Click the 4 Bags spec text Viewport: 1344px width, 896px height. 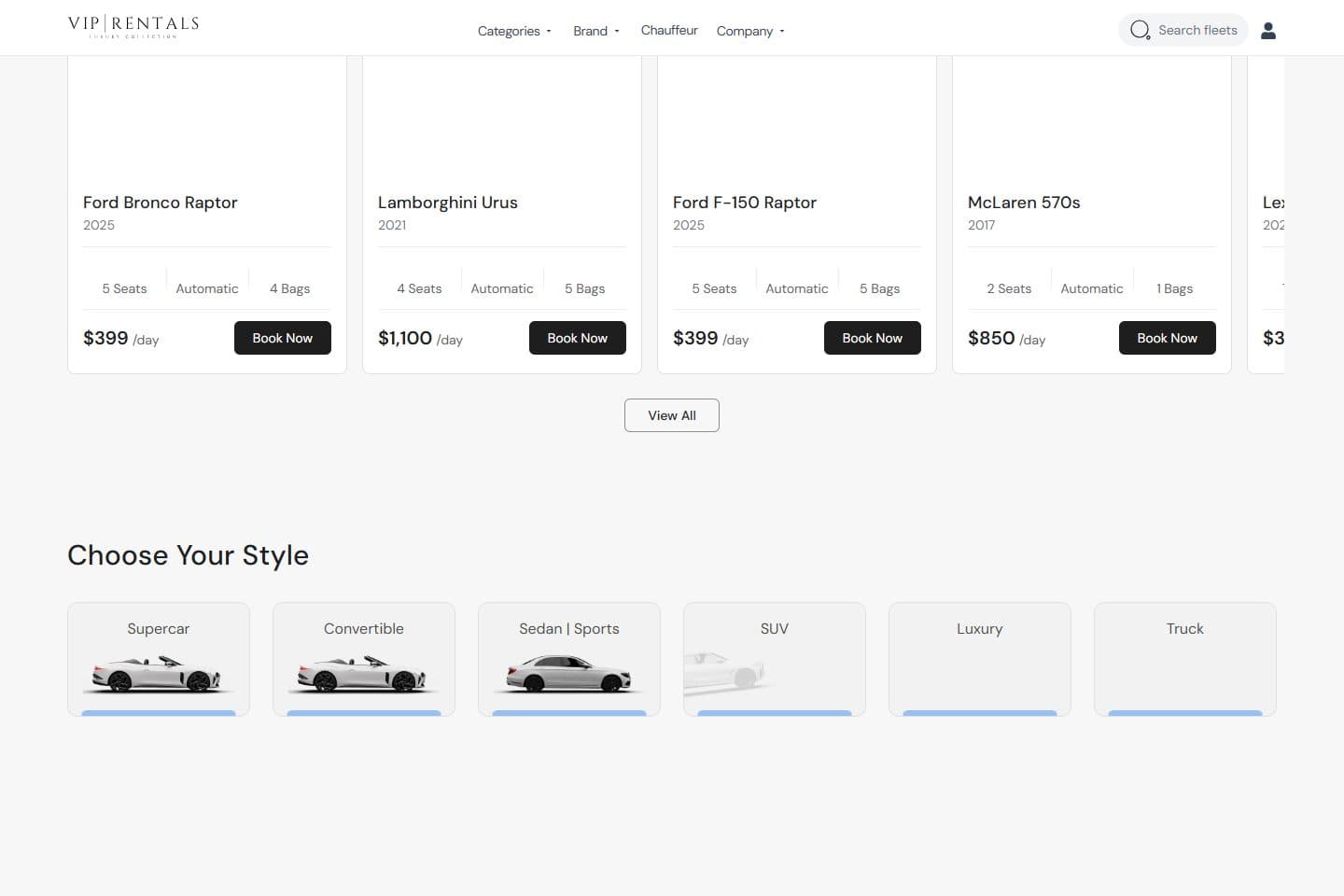[x=289, y=288]
